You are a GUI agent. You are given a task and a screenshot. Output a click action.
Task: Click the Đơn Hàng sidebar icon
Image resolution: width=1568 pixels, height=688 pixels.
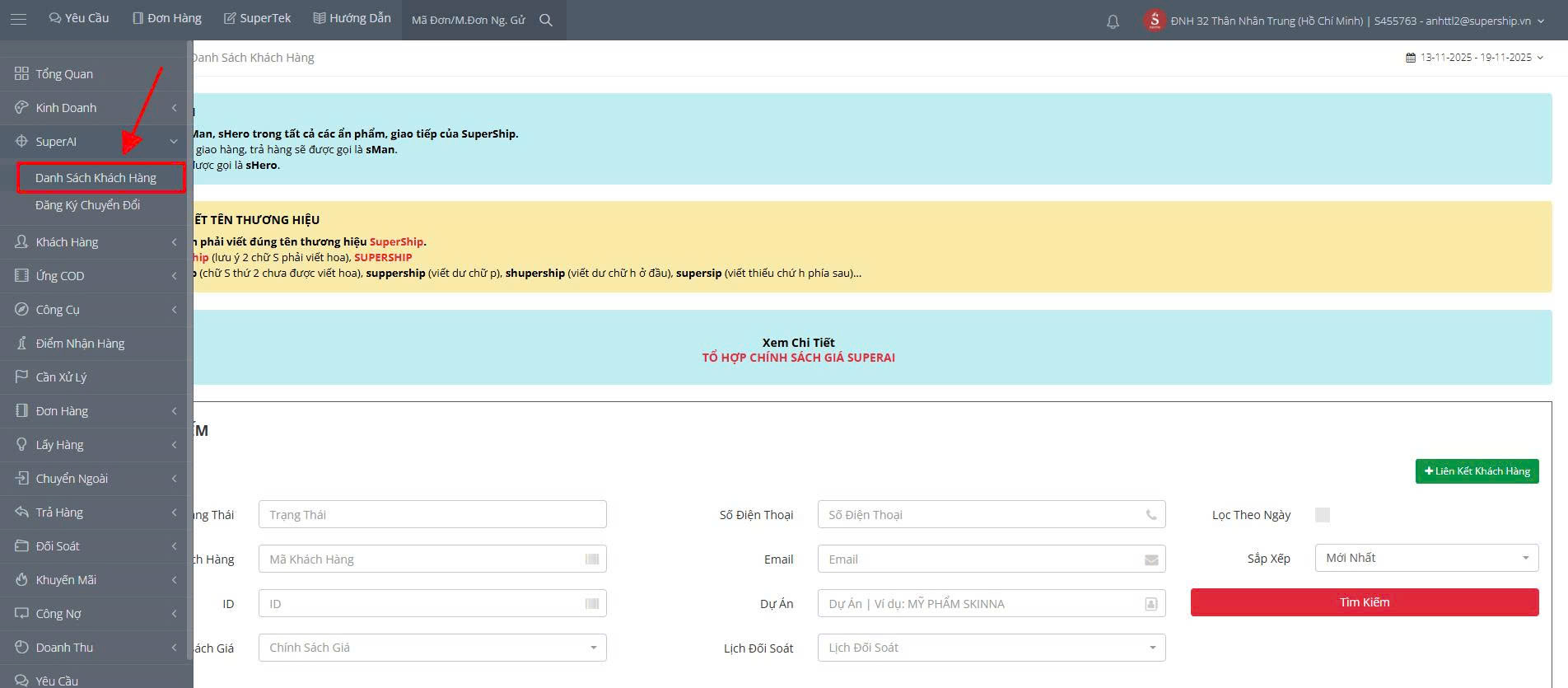(21, 411)
